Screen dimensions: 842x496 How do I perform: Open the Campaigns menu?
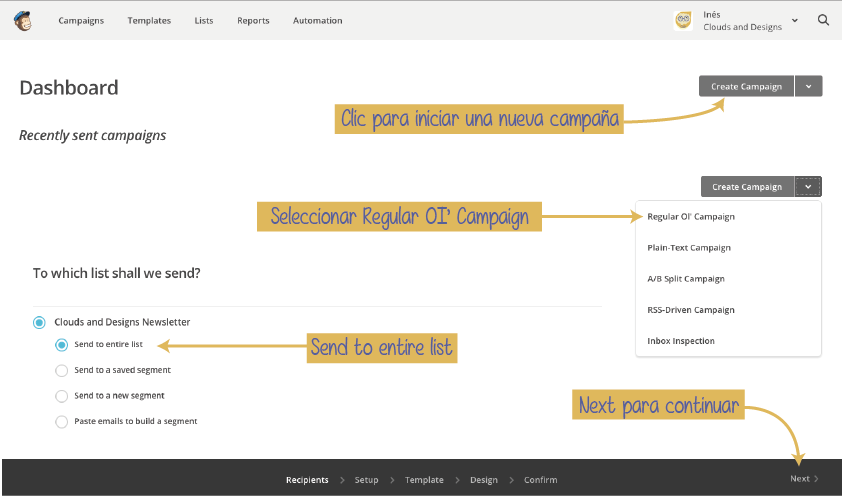81,20
